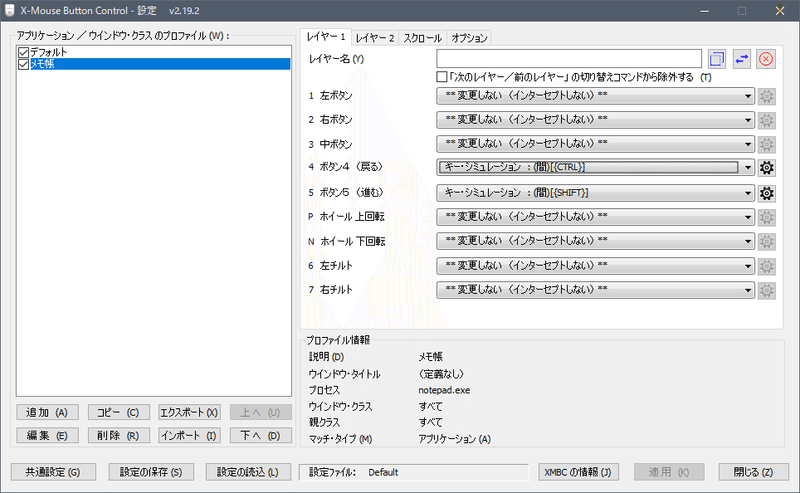Click the notepad.exe process value
Viewport: 800px width, 493px height.
point(444,390)
